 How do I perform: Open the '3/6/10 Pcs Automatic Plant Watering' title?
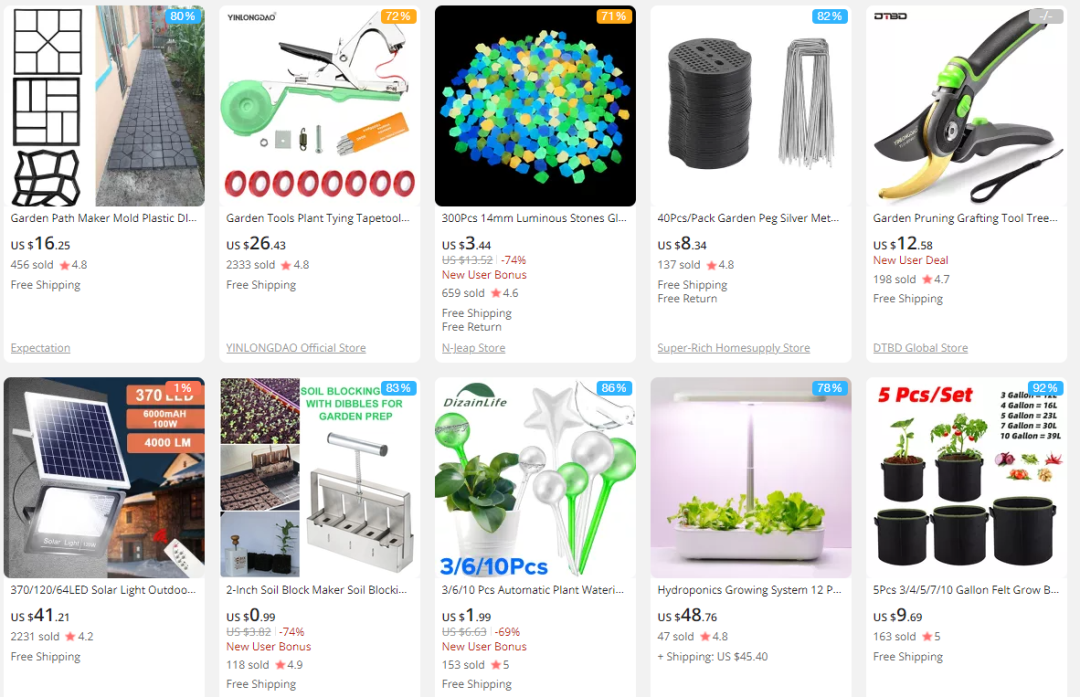532,590
